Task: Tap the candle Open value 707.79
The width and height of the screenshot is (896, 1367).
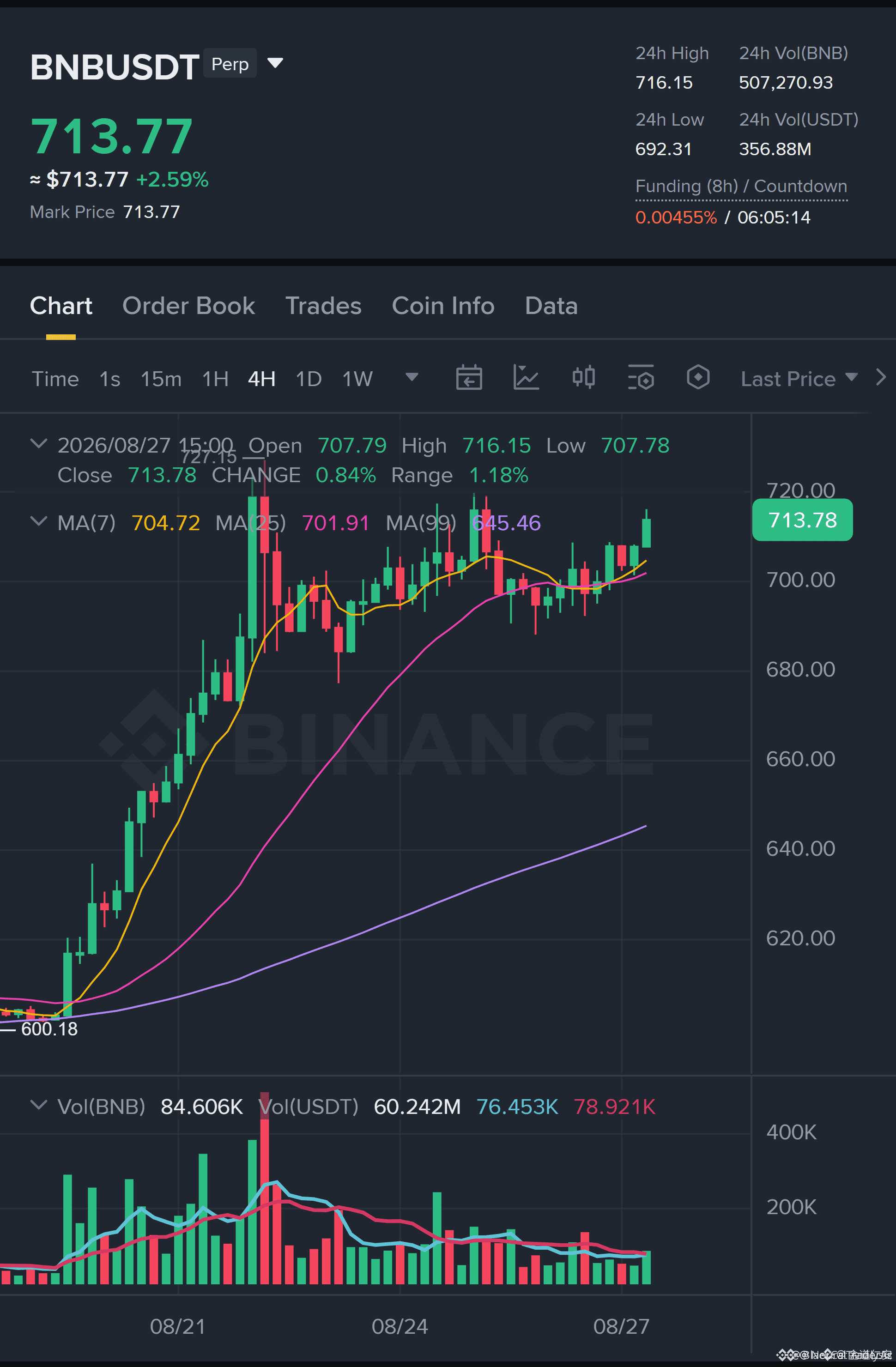Action: [352, 445]
